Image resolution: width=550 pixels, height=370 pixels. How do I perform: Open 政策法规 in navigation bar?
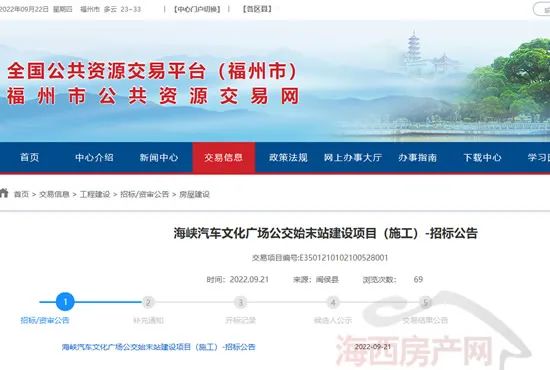(x=288, y=157)
